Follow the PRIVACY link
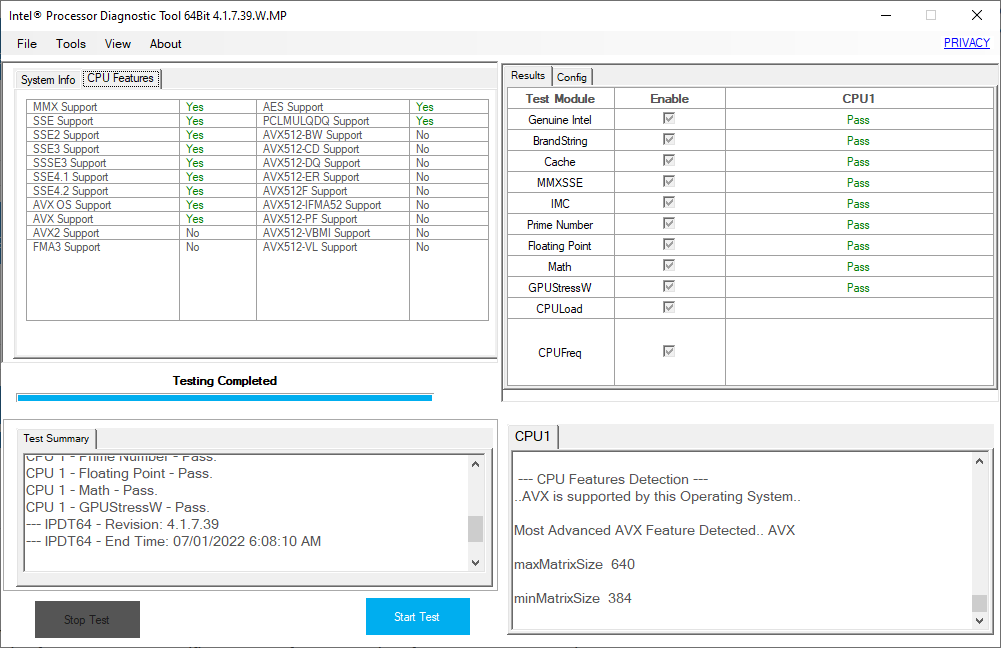1001x648 pixels. 967,43
